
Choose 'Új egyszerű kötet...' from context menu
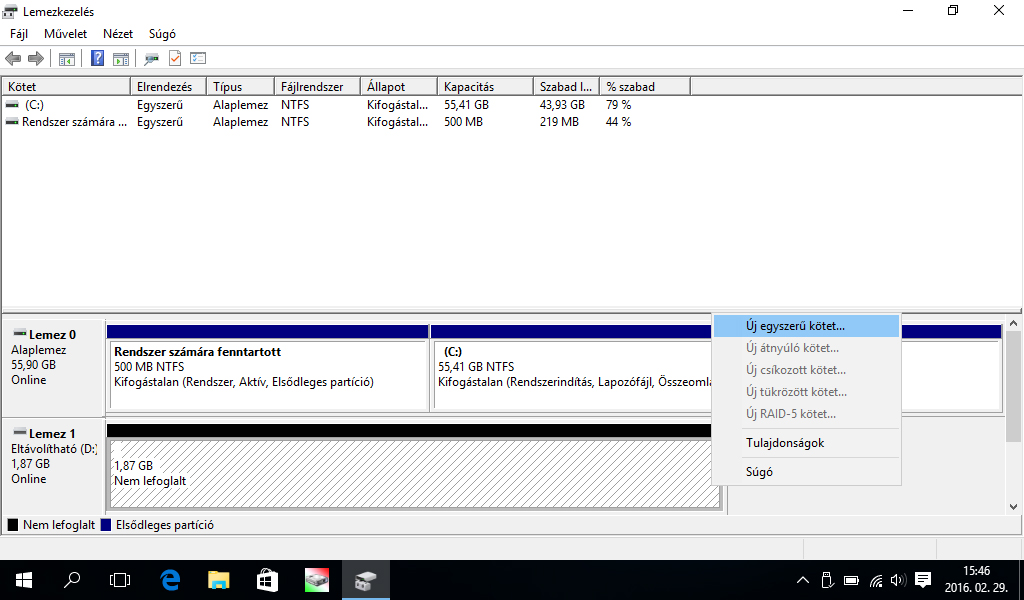click(x=795, y=326)
